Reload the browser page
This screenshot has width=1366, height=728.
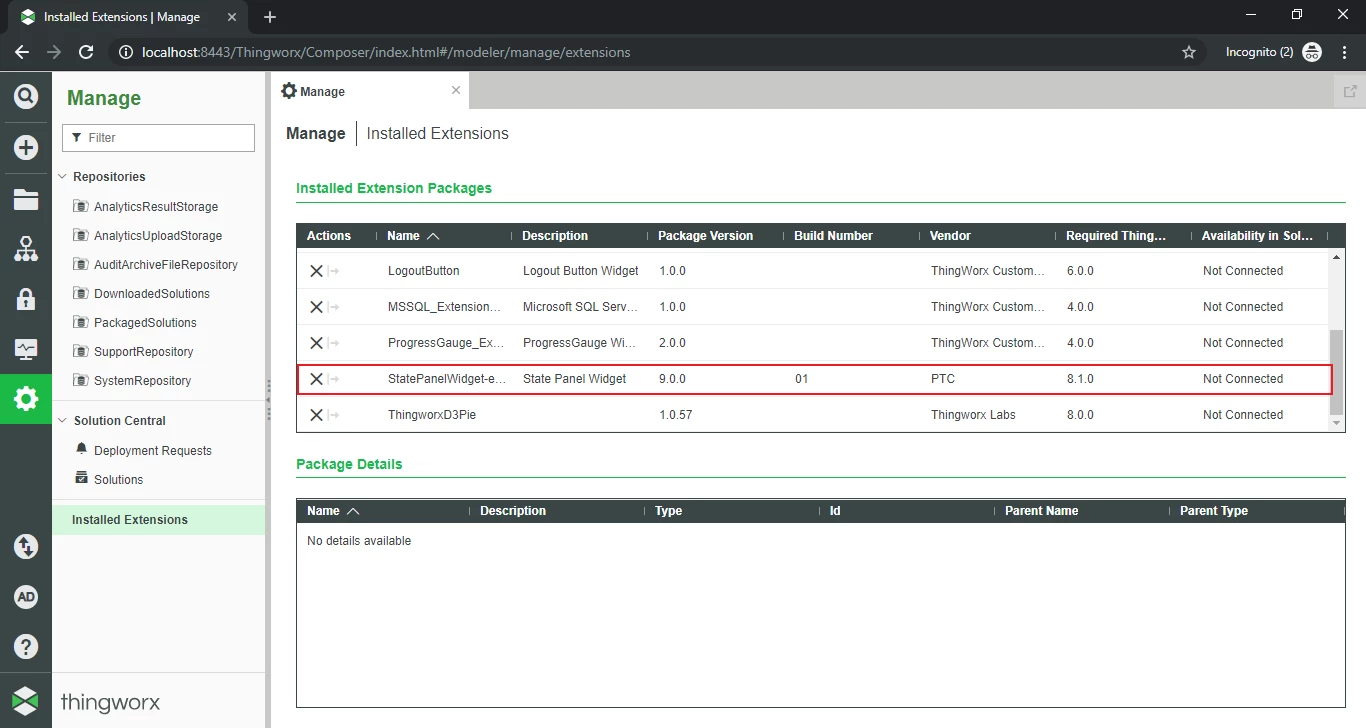(86, 52)
